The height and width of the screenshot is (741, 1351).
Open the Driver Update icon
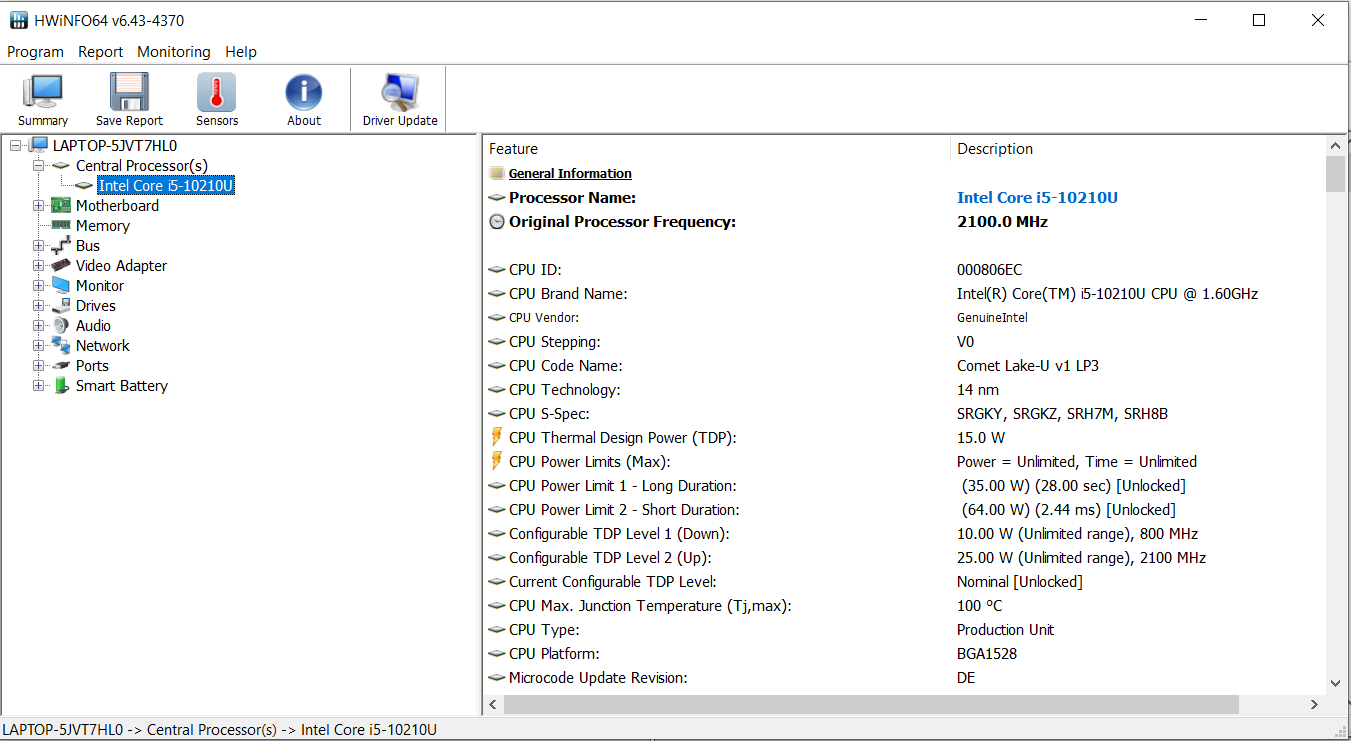point(400,93)
